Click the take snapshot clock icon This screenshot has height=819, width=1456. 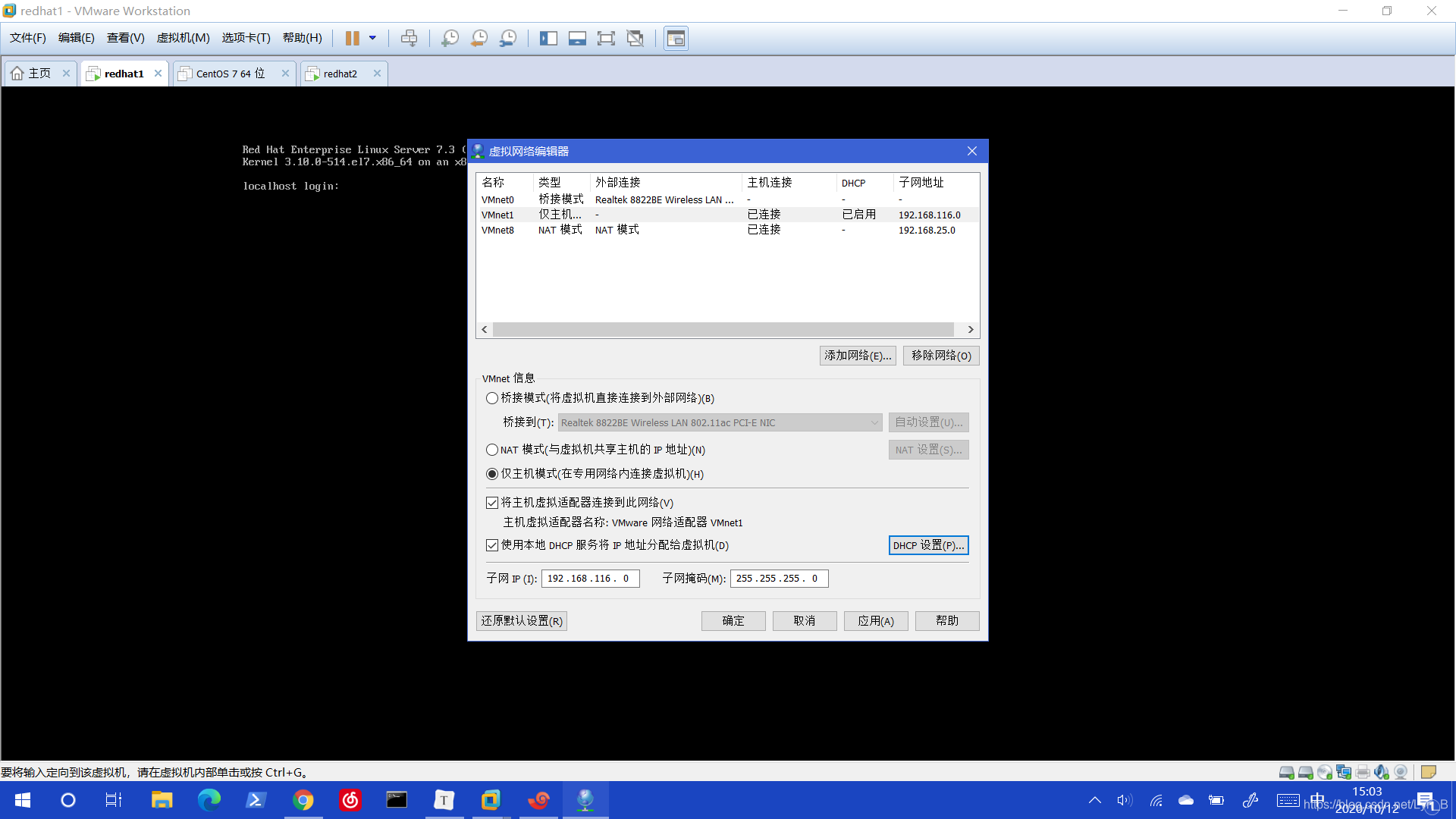[x=450, y=38]
